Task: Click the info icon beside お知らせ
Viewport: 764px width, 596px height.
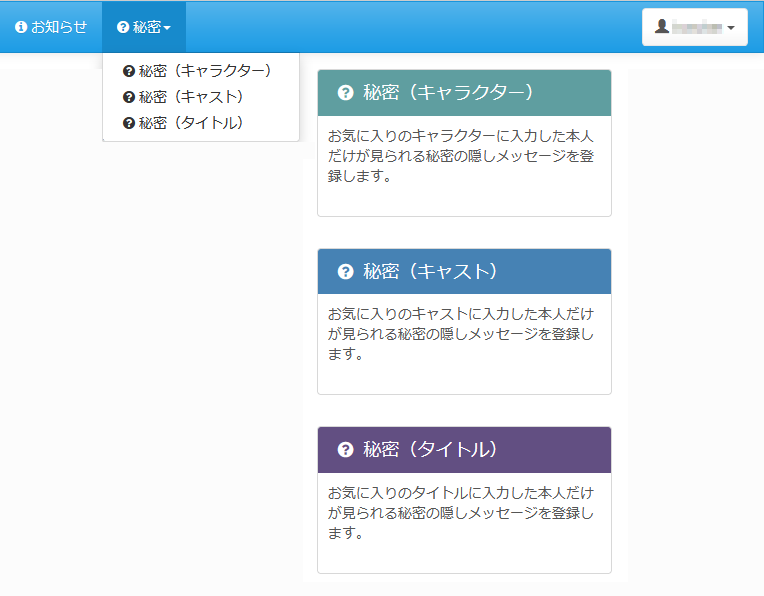Action: 21,27
